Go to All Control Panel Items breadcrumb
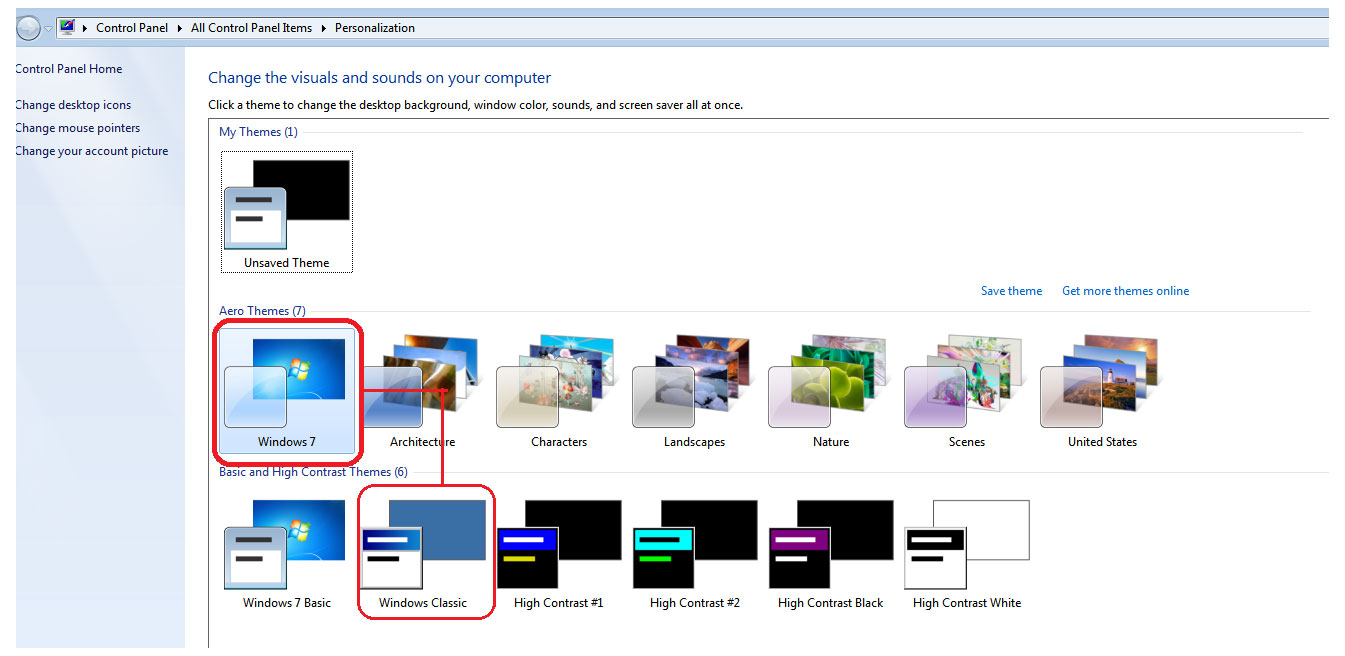This screenshot has height=656, width=1345. (x=251, y=28)
